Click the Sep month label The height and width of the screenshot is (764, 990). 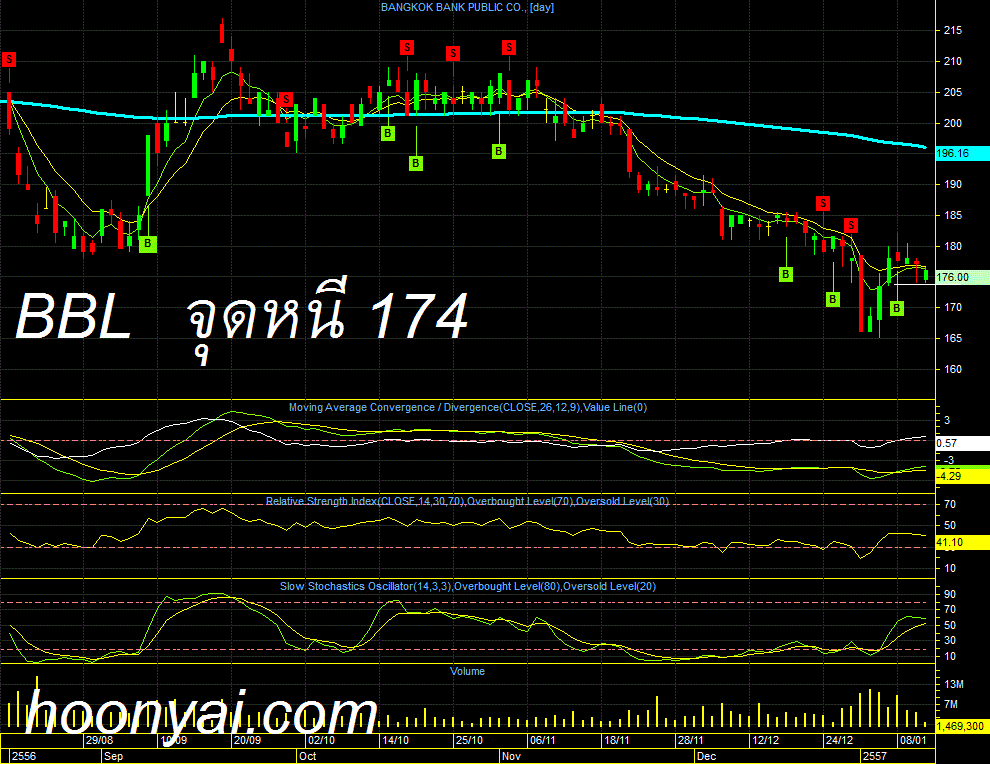(x=113, y=756)
